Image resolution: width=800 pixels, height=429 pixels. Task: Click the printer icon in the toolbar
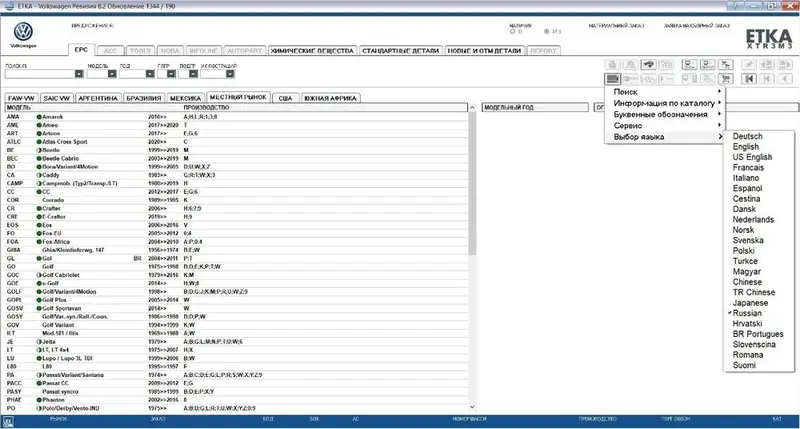click(x=612, y=64)
